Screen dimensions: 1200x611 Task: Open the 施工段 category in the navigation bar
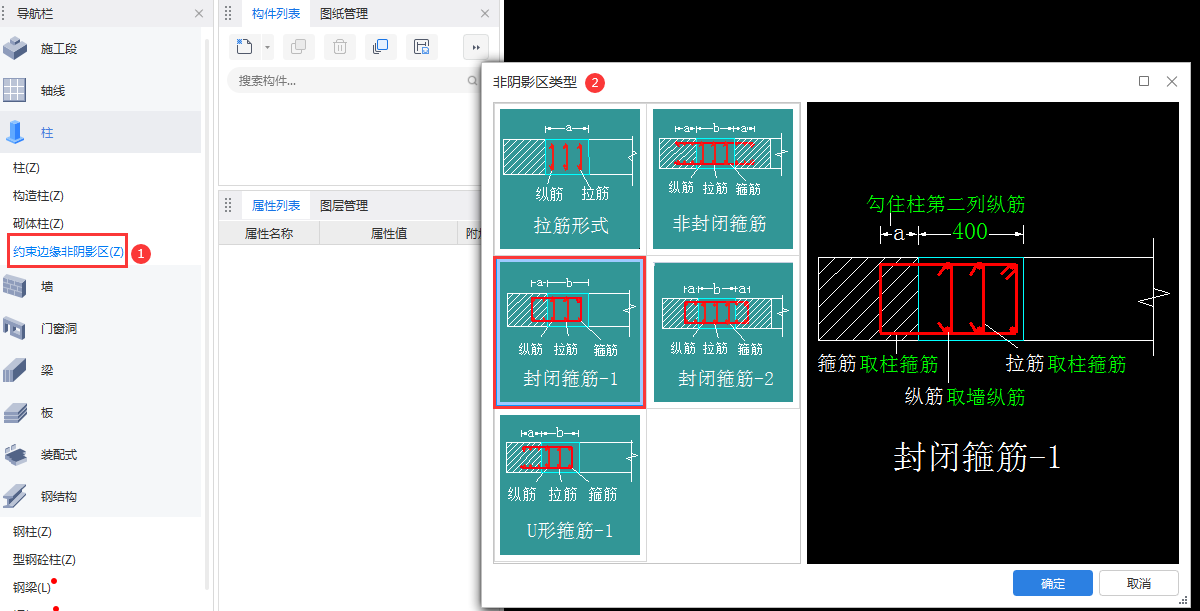(x=100, y=48)
